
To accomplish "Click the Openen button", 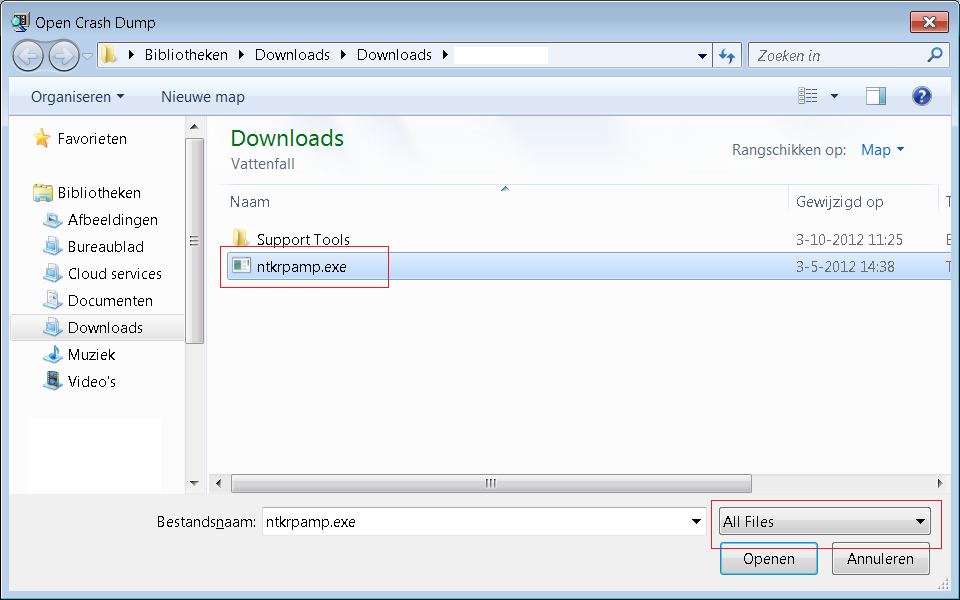I will point(768,559).
